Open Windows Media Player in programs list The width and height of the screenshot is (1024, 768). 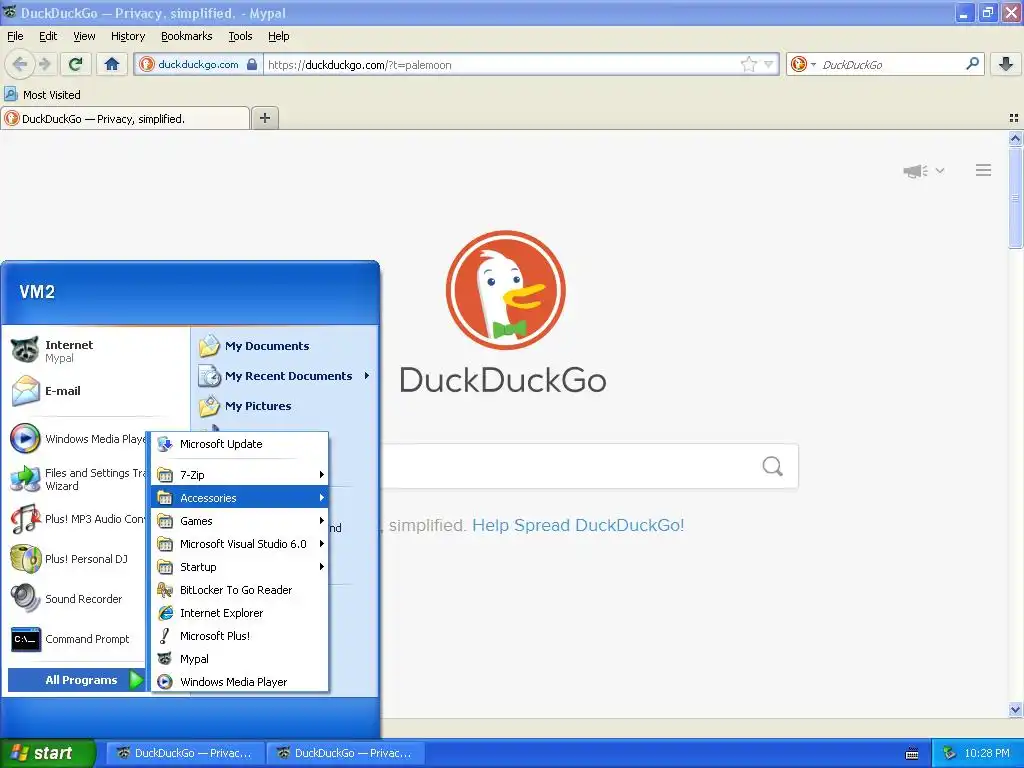tap(240, 682)
